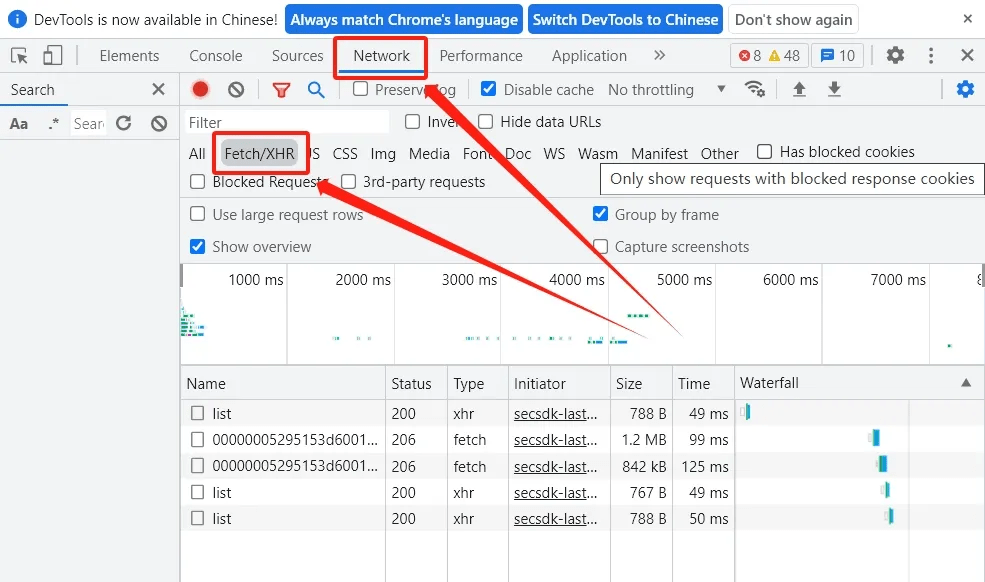985x582 pixels.
Task: Toggle the network filter funnel icon
Action: pyautogui.click(x=281, y=89)
